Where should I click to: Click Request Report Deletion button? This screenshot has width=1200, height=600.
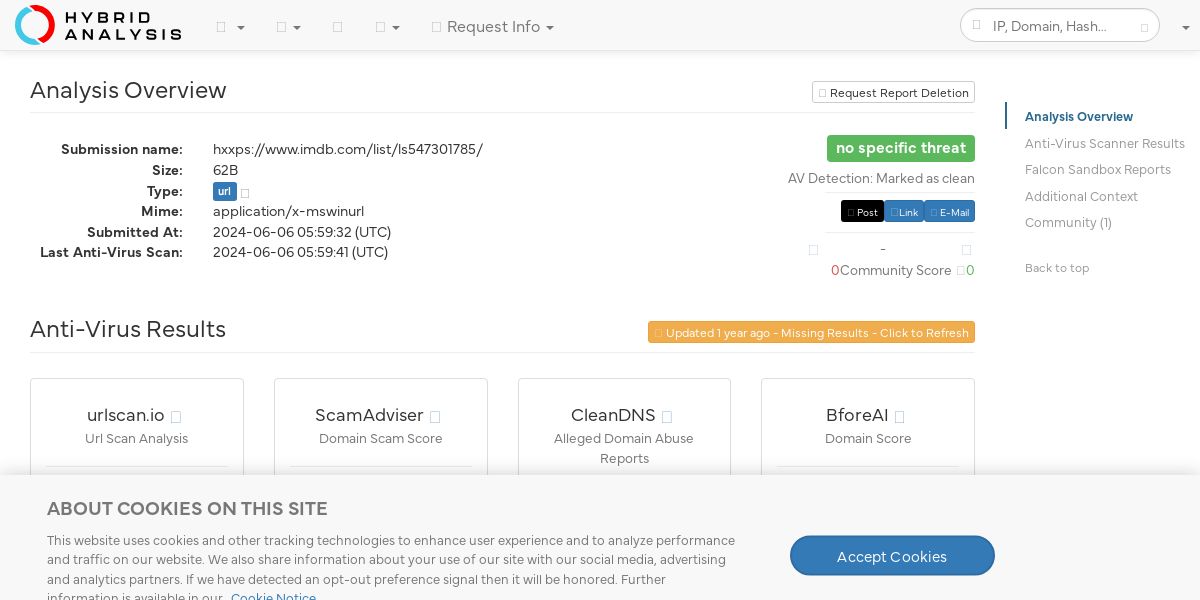[893, 92]
